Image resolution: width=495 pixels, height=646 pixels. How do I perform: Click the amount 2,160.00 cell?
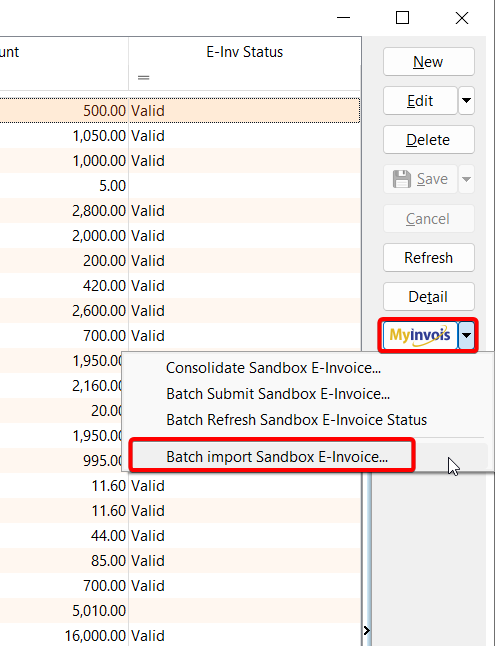click(x=62, y=386)
